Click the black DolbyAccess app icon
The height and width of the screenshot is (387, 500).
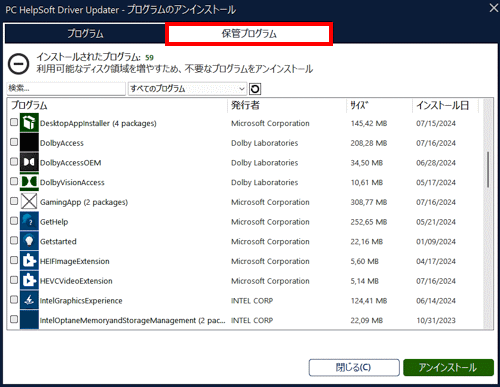(x=29, y=142)
